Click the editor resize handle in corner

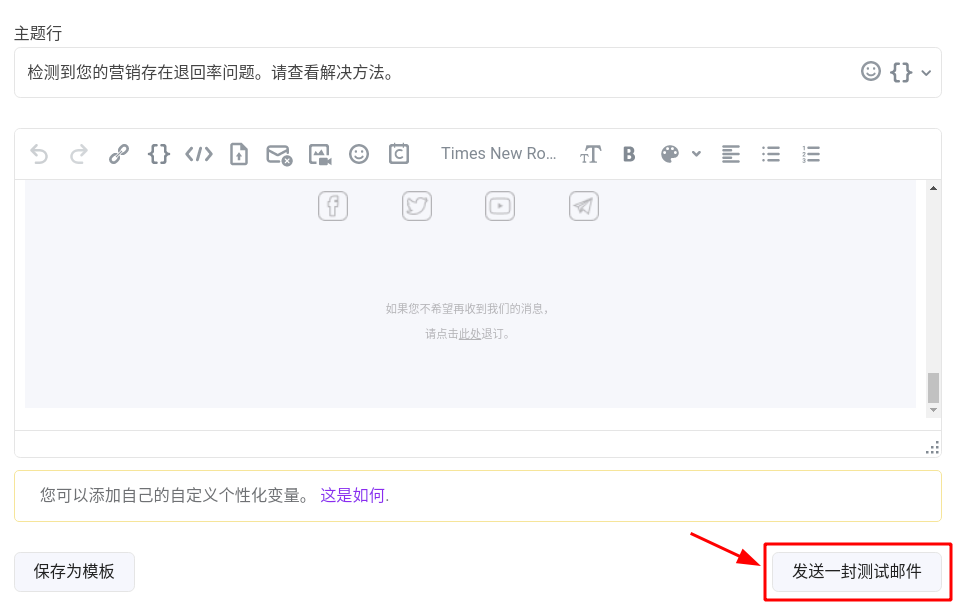click(933, 448)
